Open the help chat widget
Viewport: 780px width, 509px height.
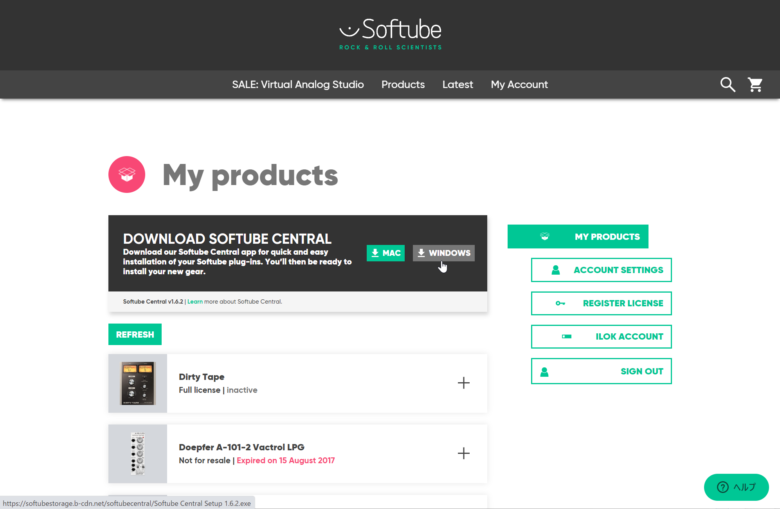[736, 487]
